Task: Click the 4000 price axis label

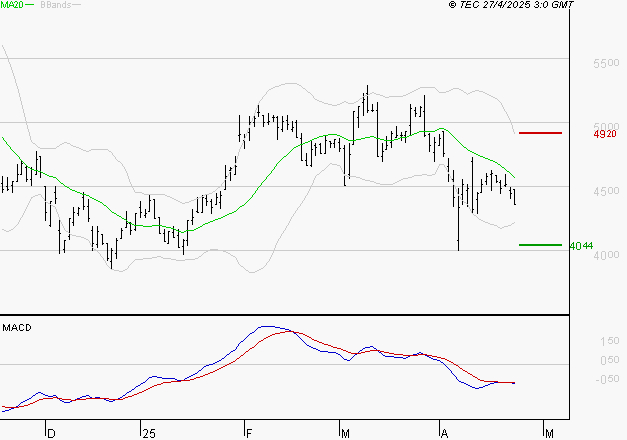Action: 606,255
